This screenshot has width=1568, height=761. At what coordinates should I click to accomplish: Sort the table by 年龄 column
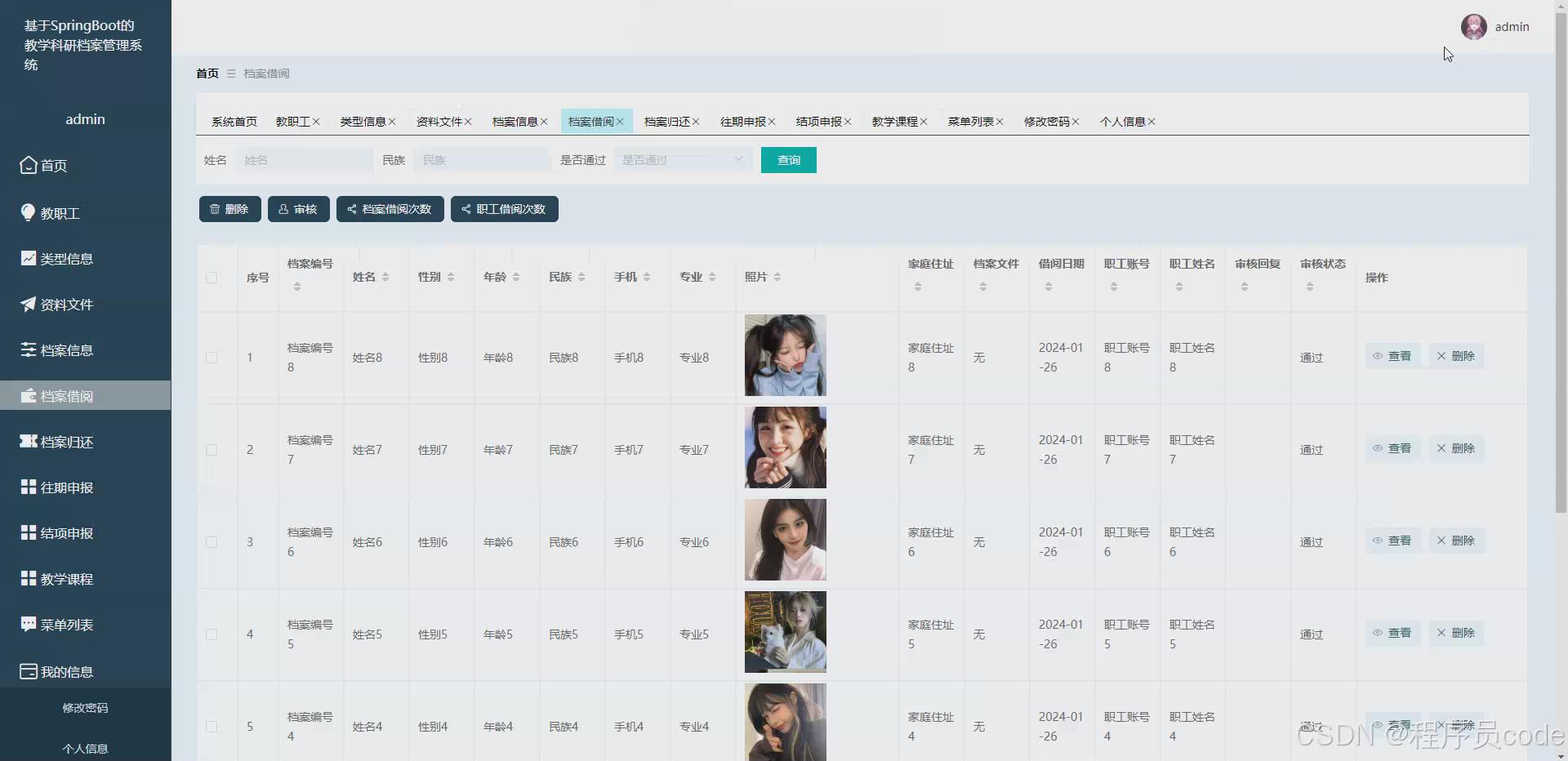pyautogui.click(x=514, y=276)
